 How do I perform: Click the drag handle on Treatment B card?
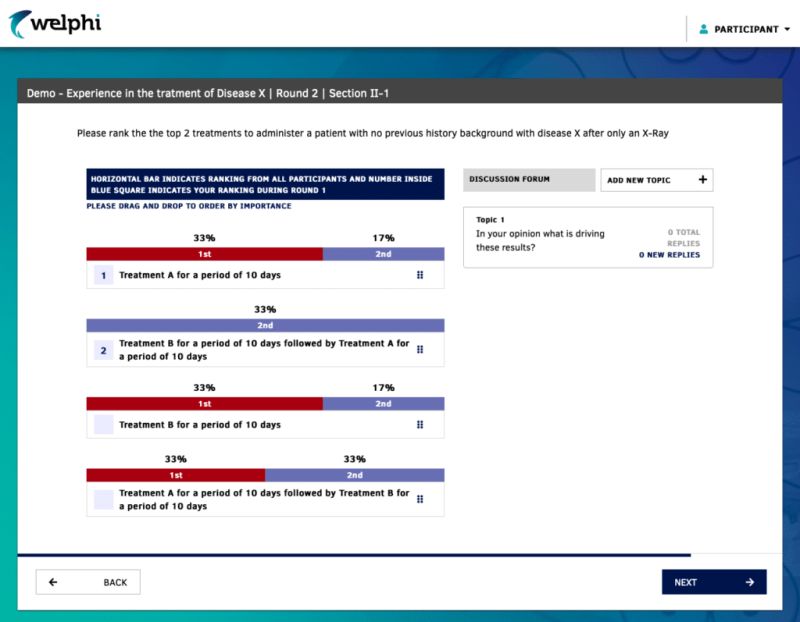point(420,424)
